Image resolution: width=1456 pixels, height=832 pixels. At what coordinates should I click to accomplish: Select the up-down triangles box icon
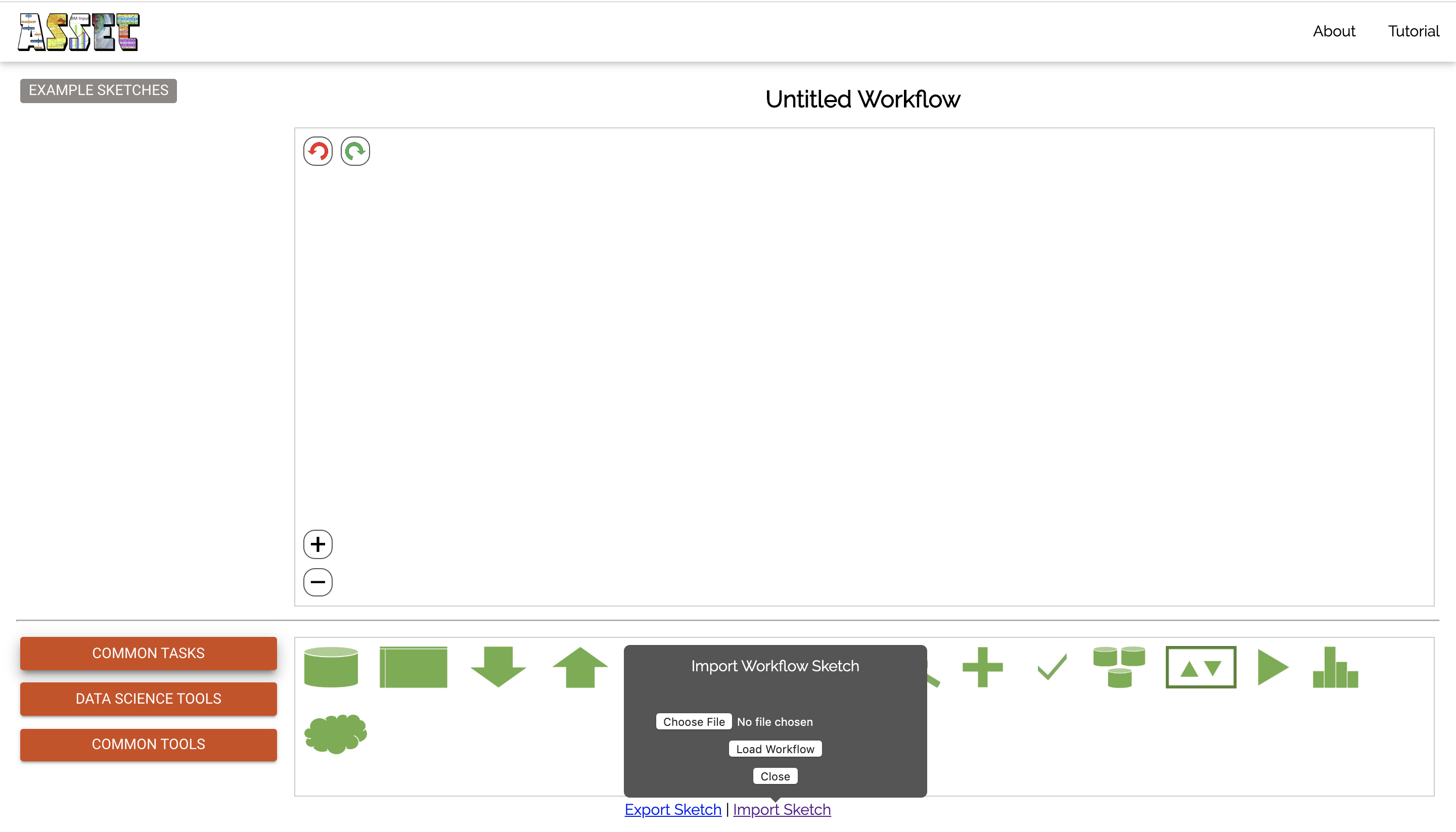coord(1201,667)
